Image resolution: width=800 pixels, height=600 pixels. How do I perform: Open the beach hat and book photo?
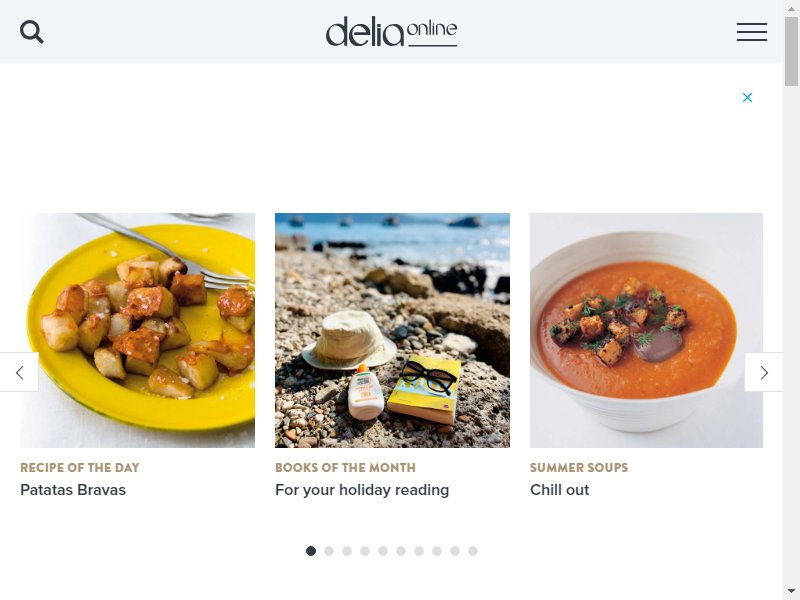coord(392,331)
